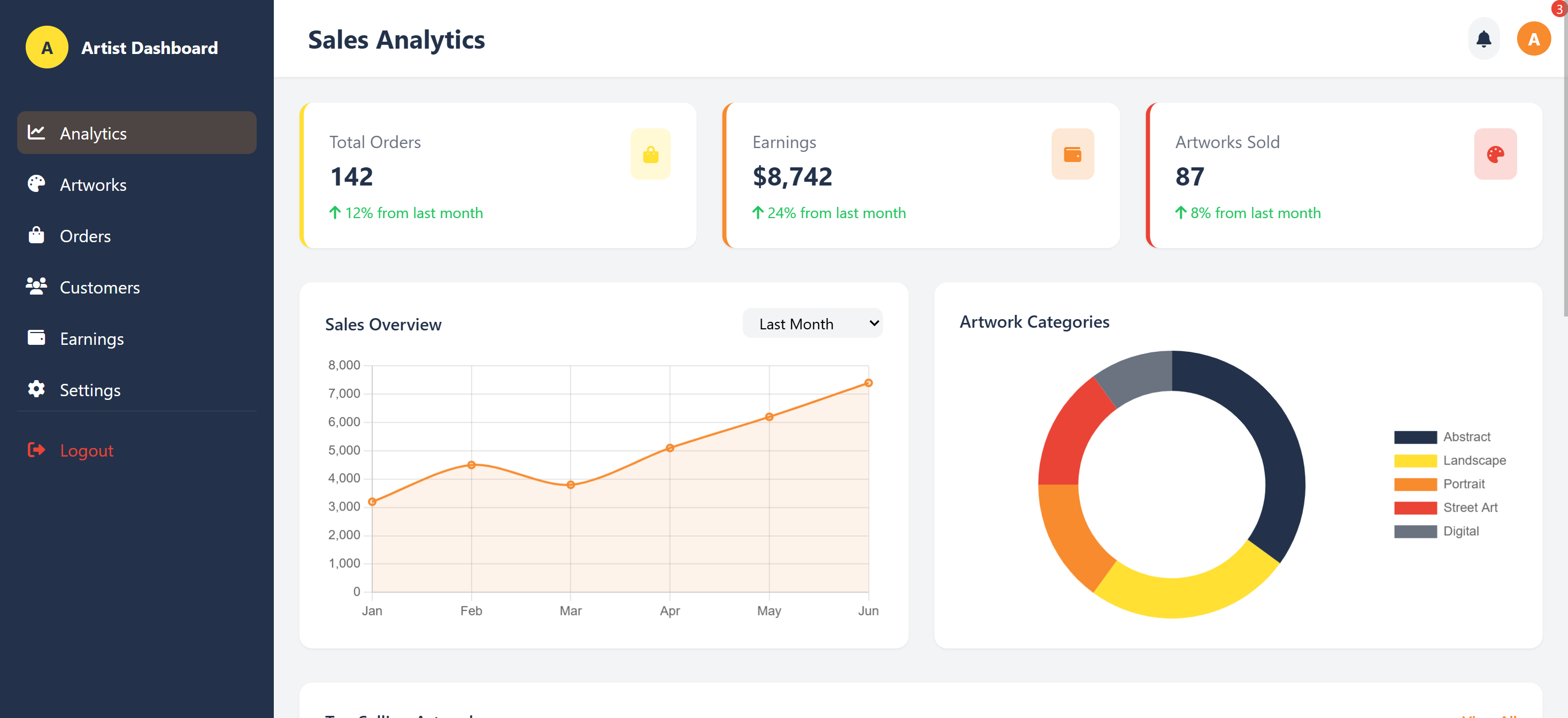Click the Artworks Sold palette icon
The image size is (1568, 718).
[x=1495, y=155]
